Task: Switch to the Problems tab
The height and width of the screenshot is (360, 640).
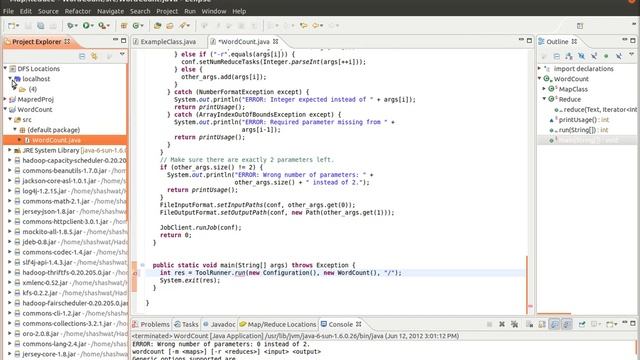Action: tap(151, 324)
